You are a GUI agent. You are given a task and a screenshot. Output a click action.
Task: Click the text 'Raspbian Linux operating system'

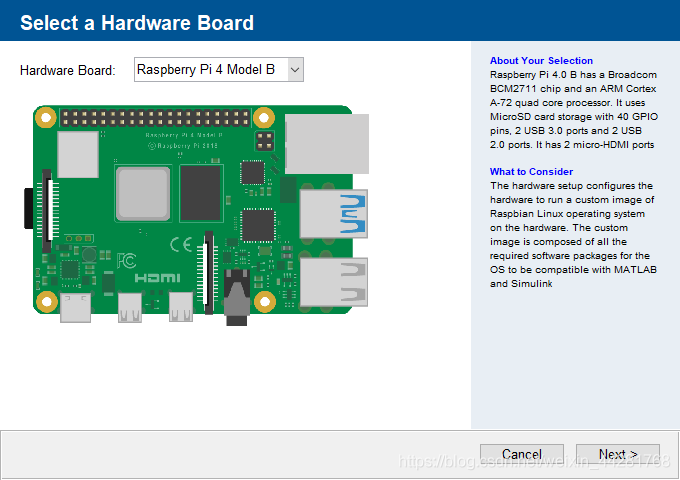click(567, 214)
